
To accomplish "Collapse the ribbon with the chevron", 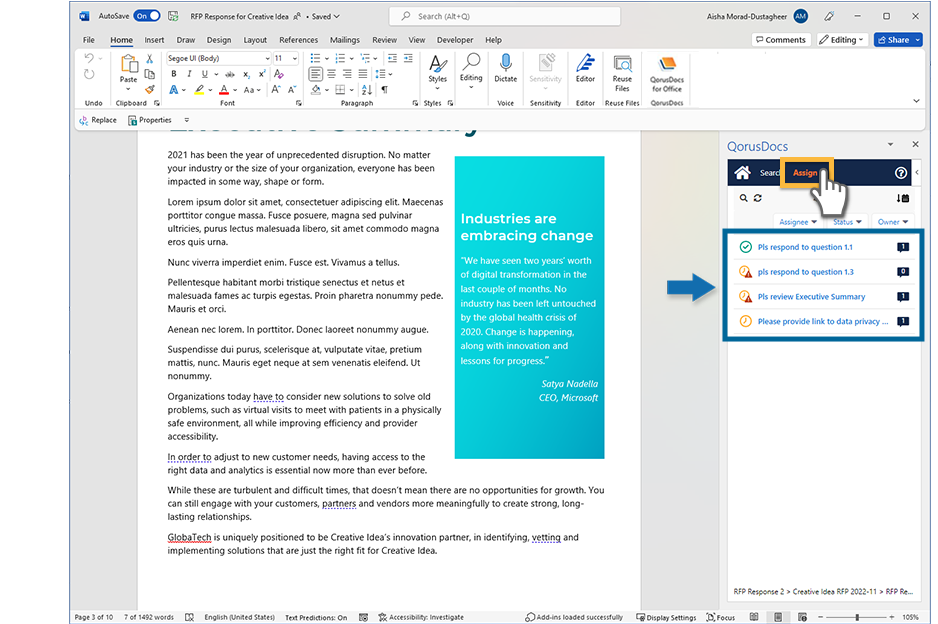I will coord(916,101).
